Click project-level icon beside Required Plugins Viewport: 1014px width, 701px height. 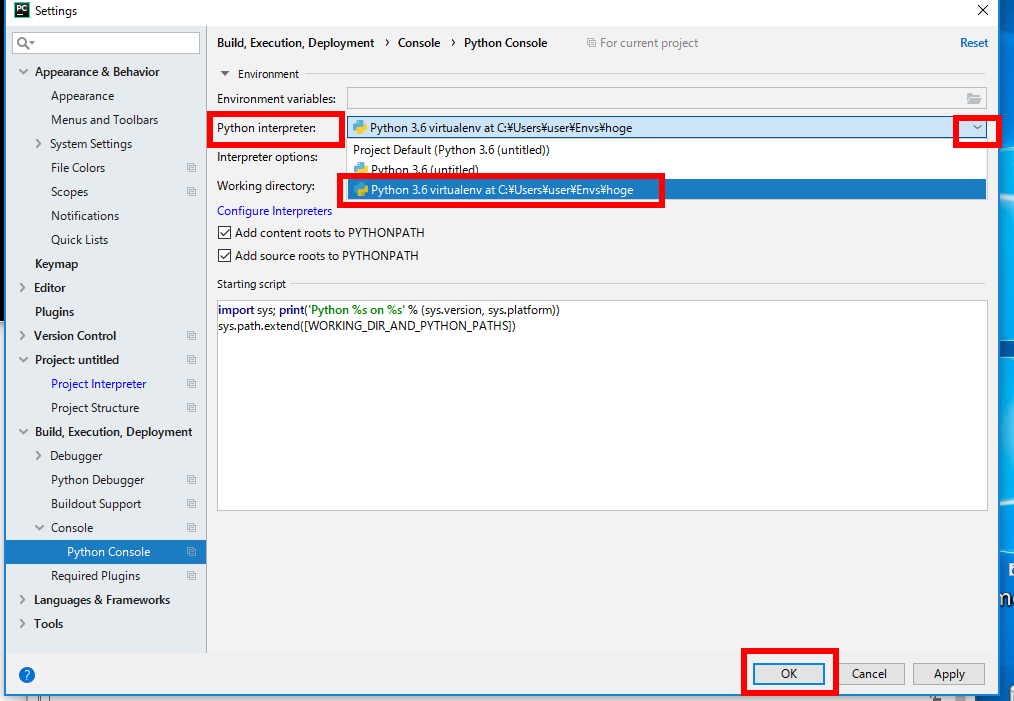pyautogui.click(x=191, y=576)
